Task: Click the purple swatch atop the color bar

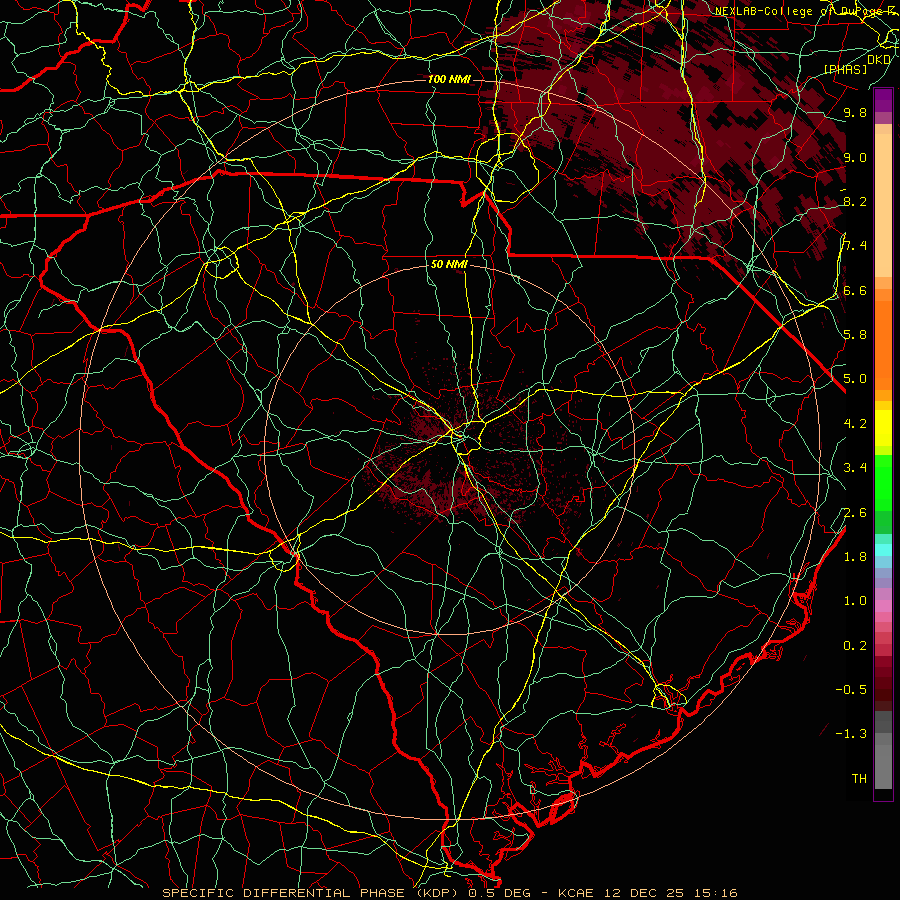Action: (883, 100)
